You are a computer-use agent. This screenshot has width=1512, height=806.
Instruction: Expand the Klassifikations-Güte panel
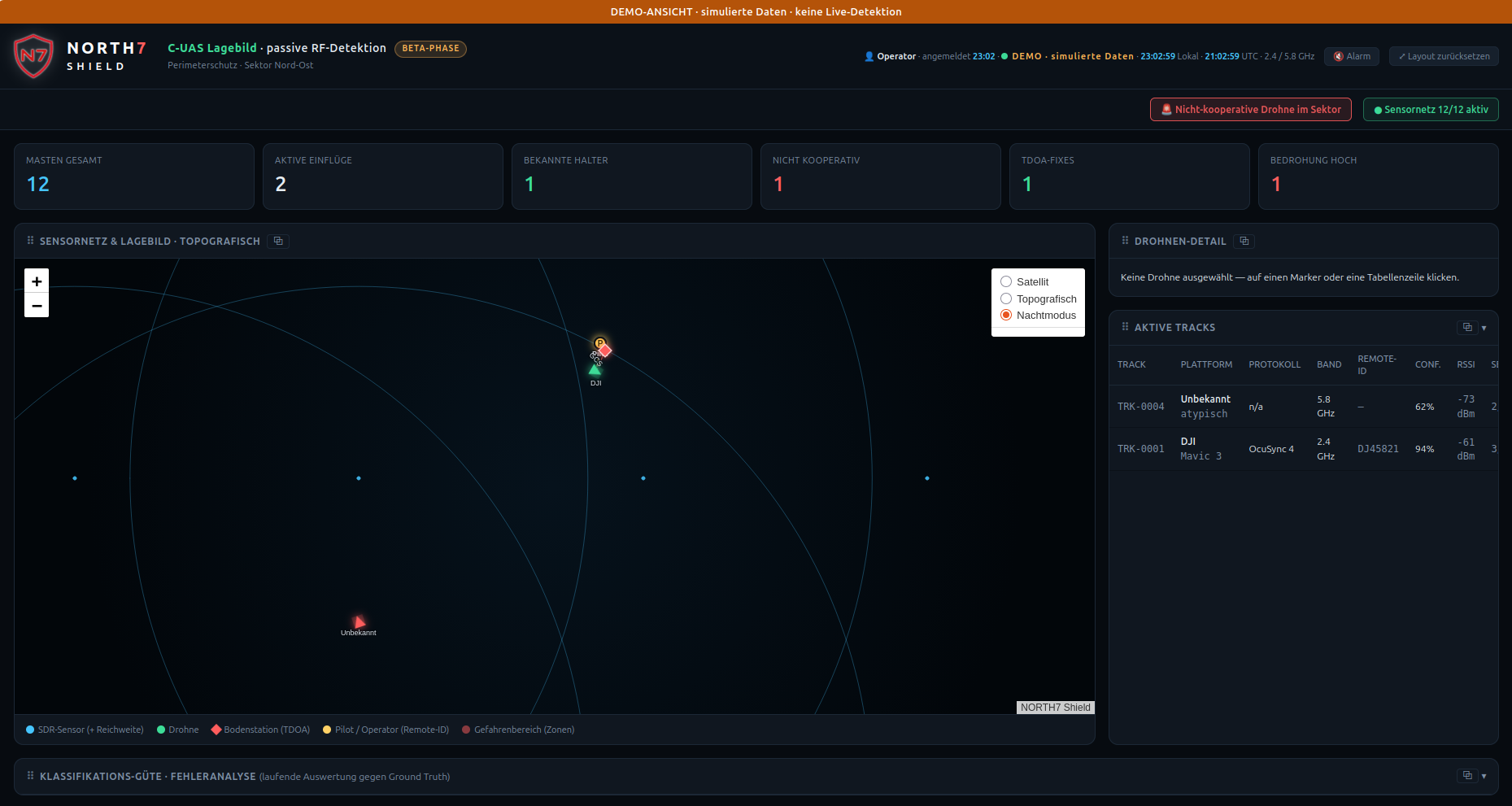1484,776
